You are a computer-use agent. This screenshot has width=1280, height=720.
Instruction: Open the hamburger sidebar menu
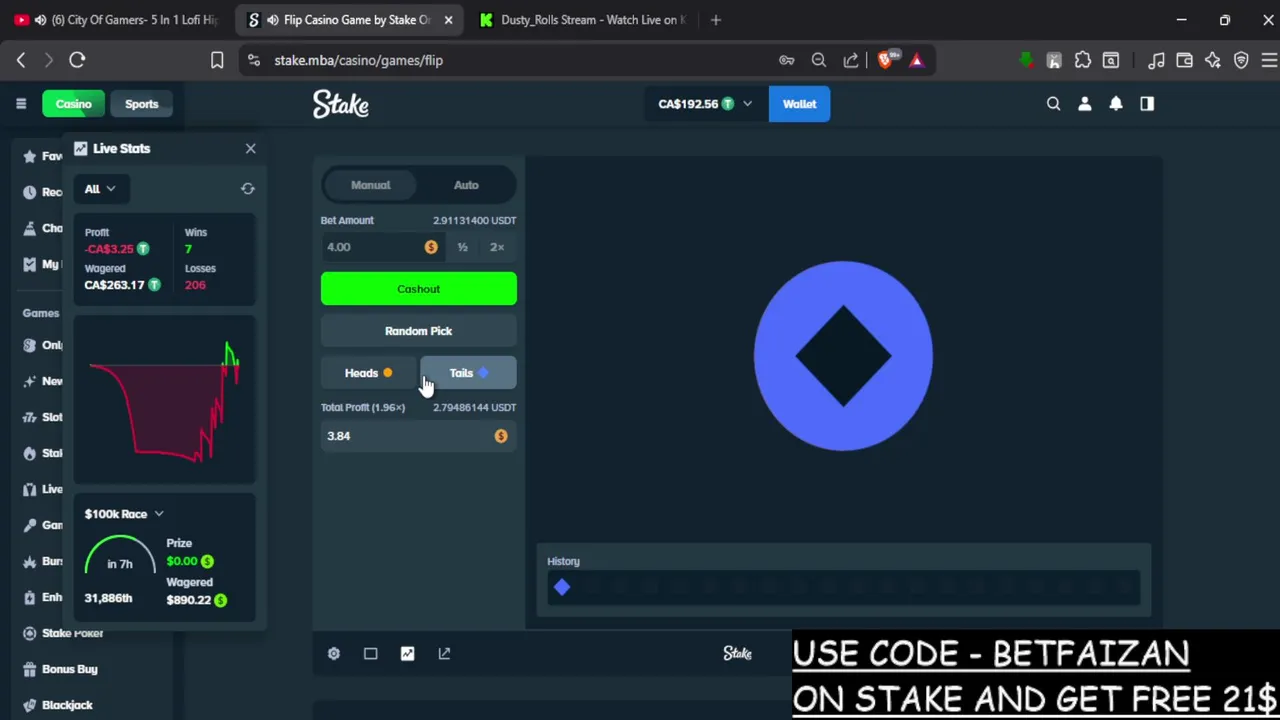pyautogui.click(x=20, y=104)
